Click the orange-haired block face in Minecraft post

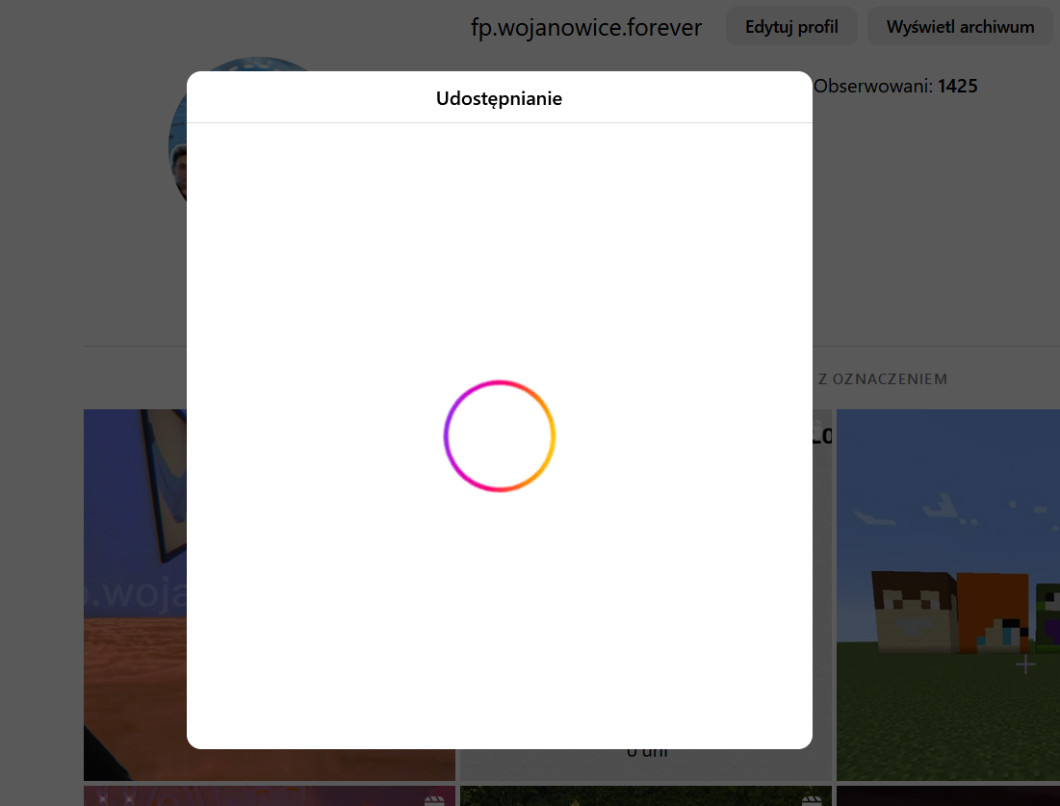point(994,613)
